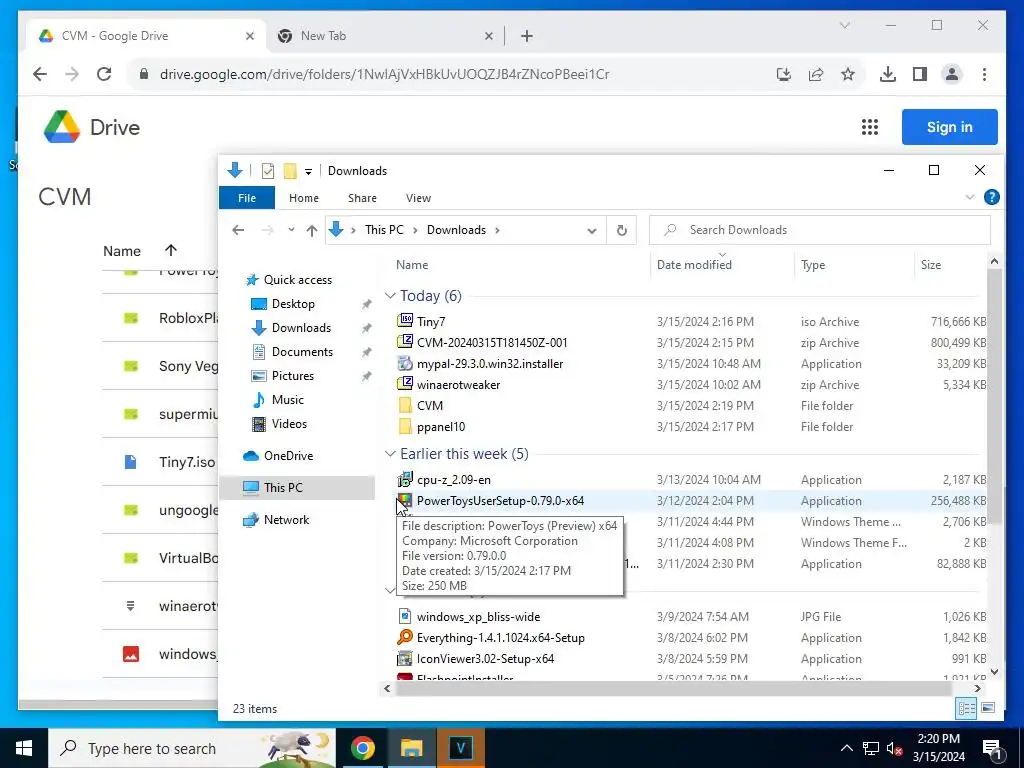Click the muted volume tray icon

(x=895, y=748)
